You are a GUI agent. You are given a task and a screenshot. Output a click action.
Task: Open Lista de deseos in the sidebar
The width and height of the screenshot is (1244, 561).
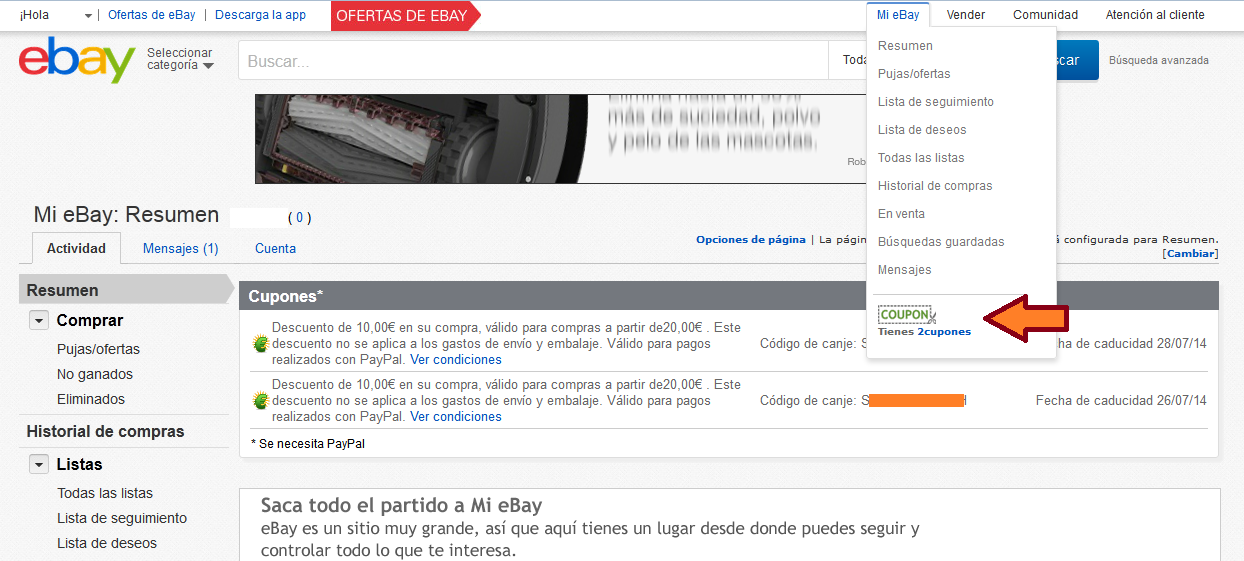[x=107, y=543]
